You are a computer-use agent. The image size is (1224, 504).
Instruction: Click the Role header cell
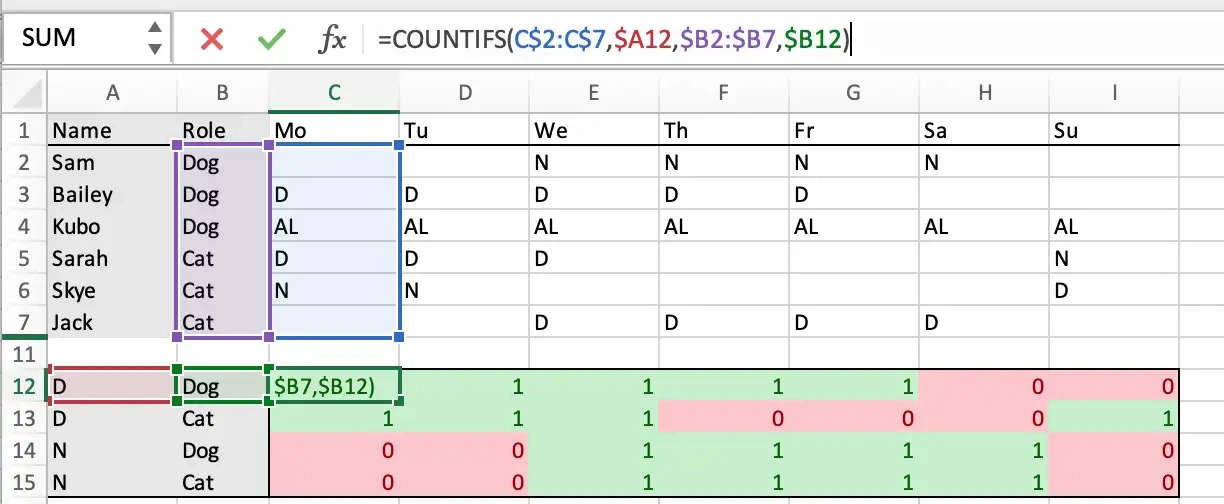coord(223,130)
